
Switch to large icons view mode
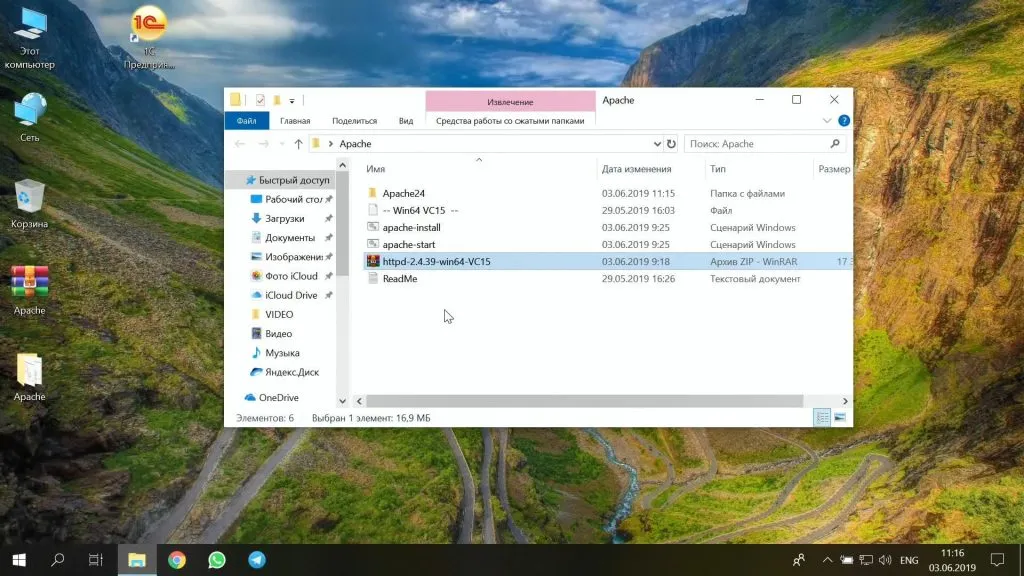point(840,417)
